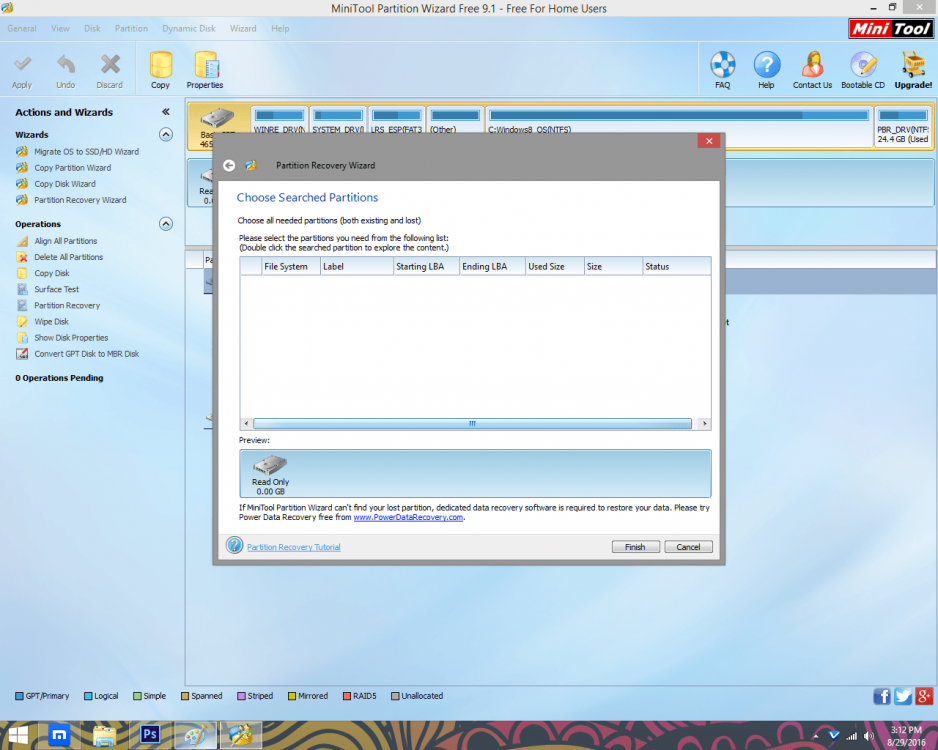Image resolution: width=938 pixels, height=750 pixels.
Task: Click the horizontal scrollbar thumb in list
Action: pyautogui.click(x=472, y=423)
